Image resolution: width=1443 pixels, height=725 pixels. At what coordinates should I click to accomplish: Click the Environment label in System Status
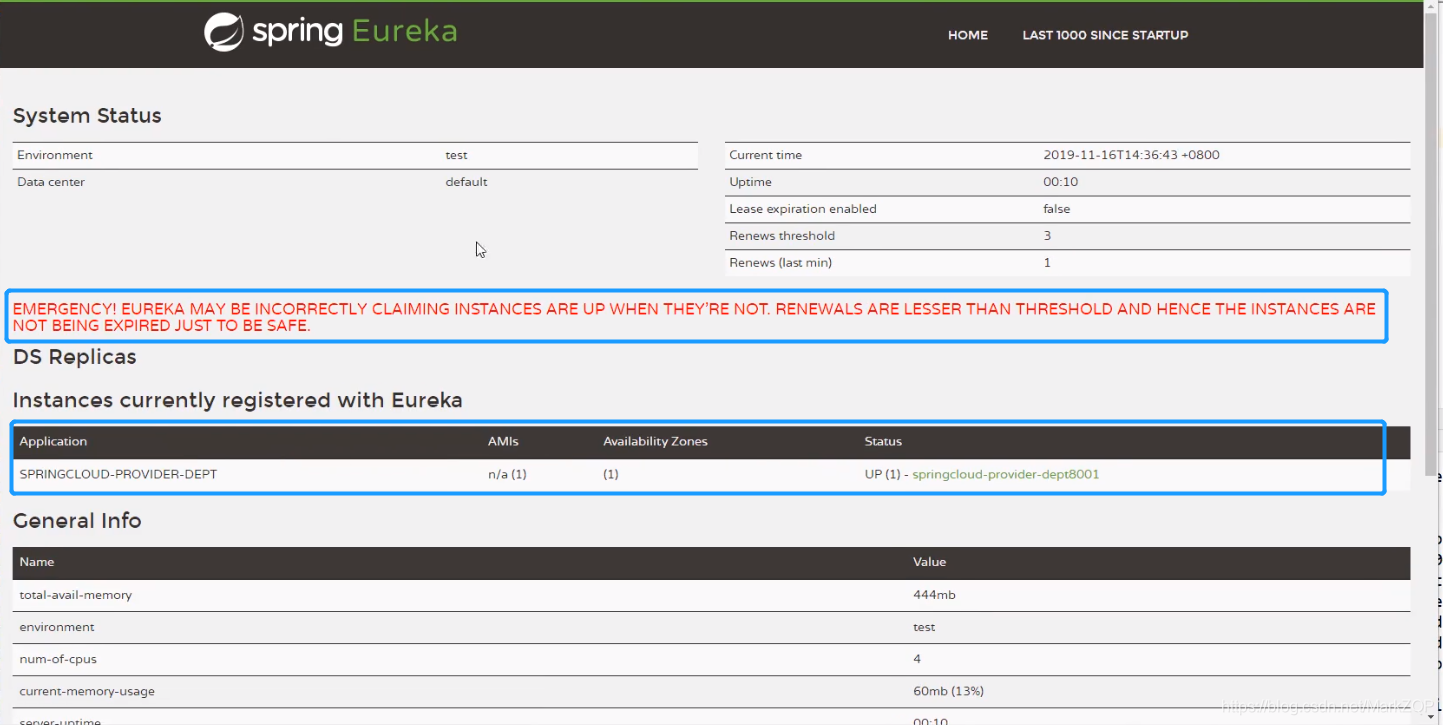(x=55, y=155)
